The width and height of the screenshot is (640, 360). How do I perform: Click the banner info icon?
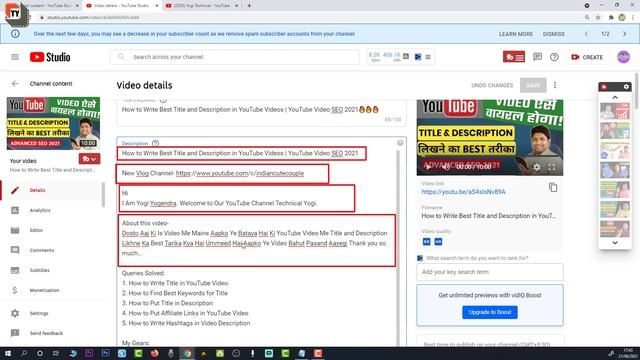[15, 34]
